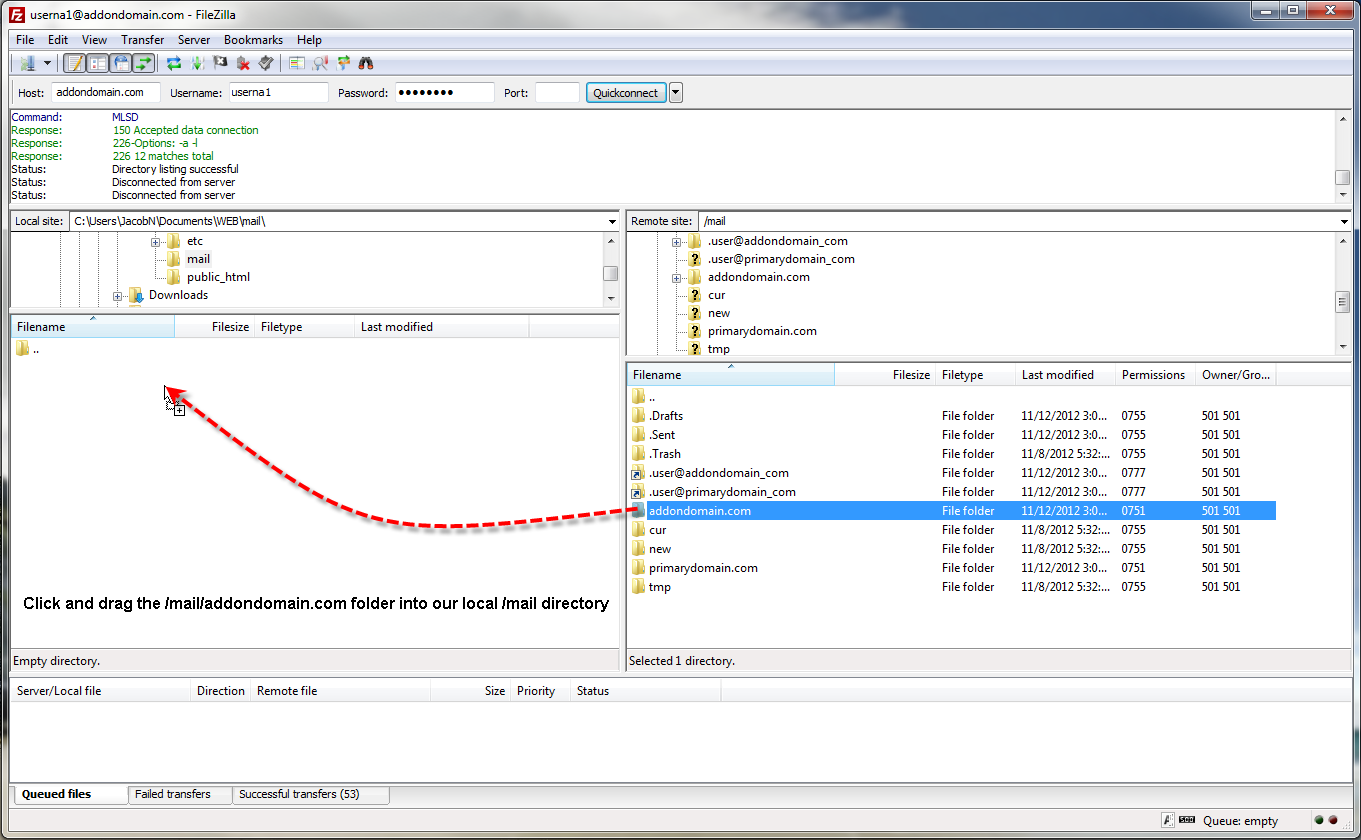Click the Refresh file lists icon
This screenshot has height=840, width=1361.
[x=174, y=63]
